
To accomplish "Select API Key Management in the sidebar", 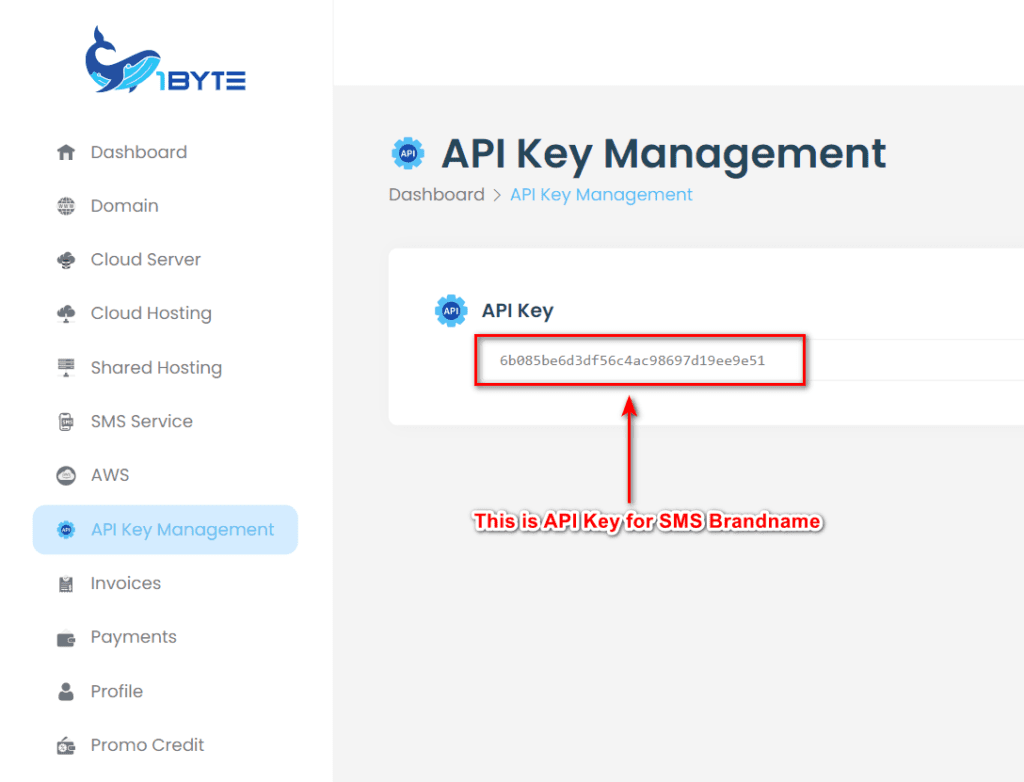I will (165, 529).
